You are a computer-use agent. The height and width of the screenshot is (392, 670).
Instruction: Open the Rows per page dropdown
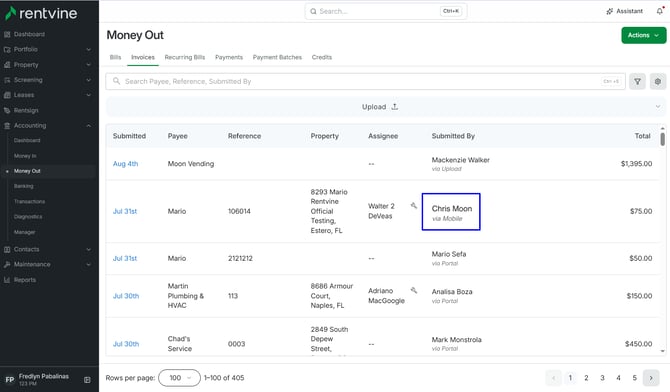[x=179, y=378]
